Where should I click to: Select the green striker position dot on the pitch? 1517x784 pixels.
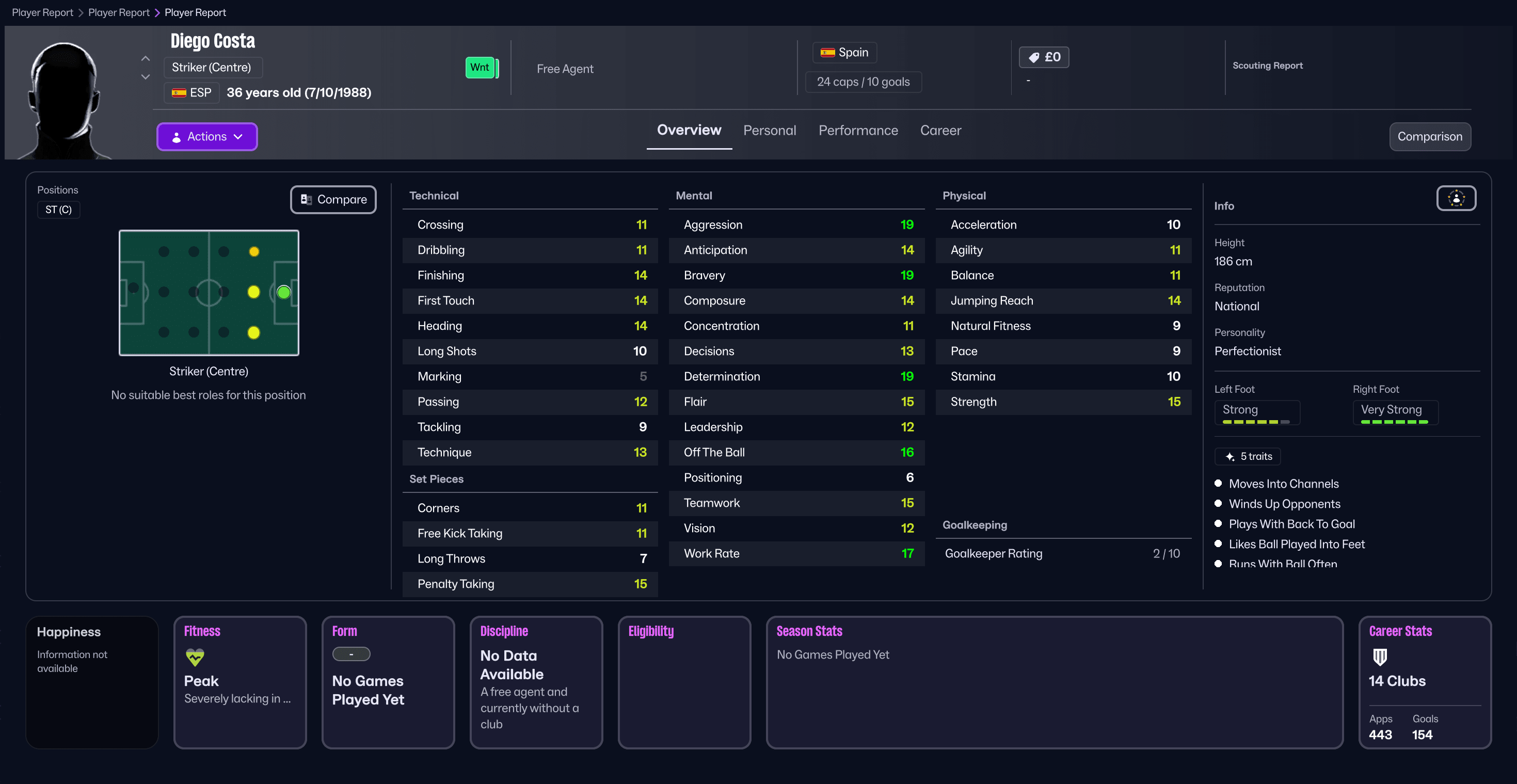[283, 292]
